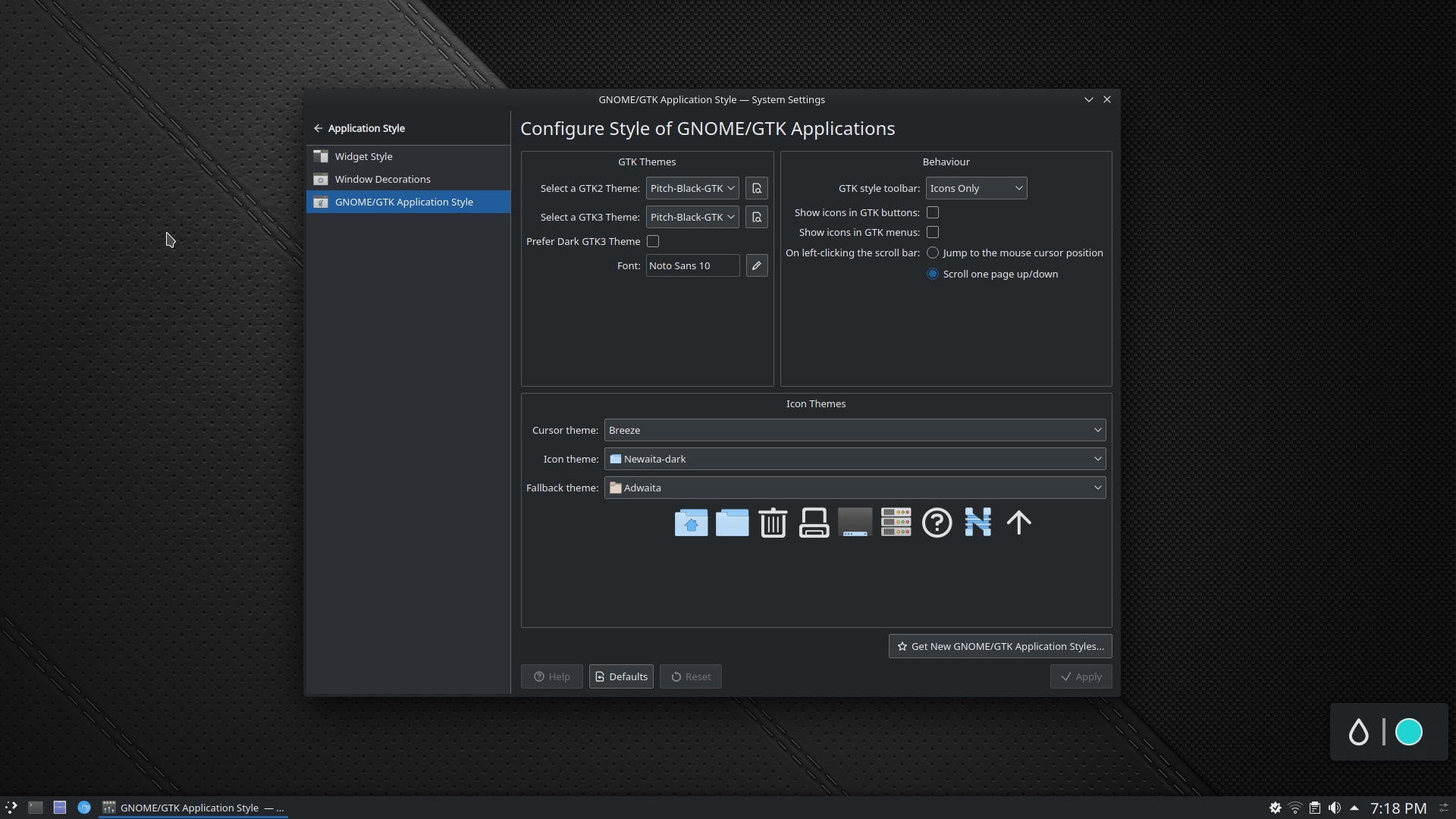Open the Fallback theme Adwaita dropdown
The height and width of the screenshot is (819, 1456).
[855, 488]
